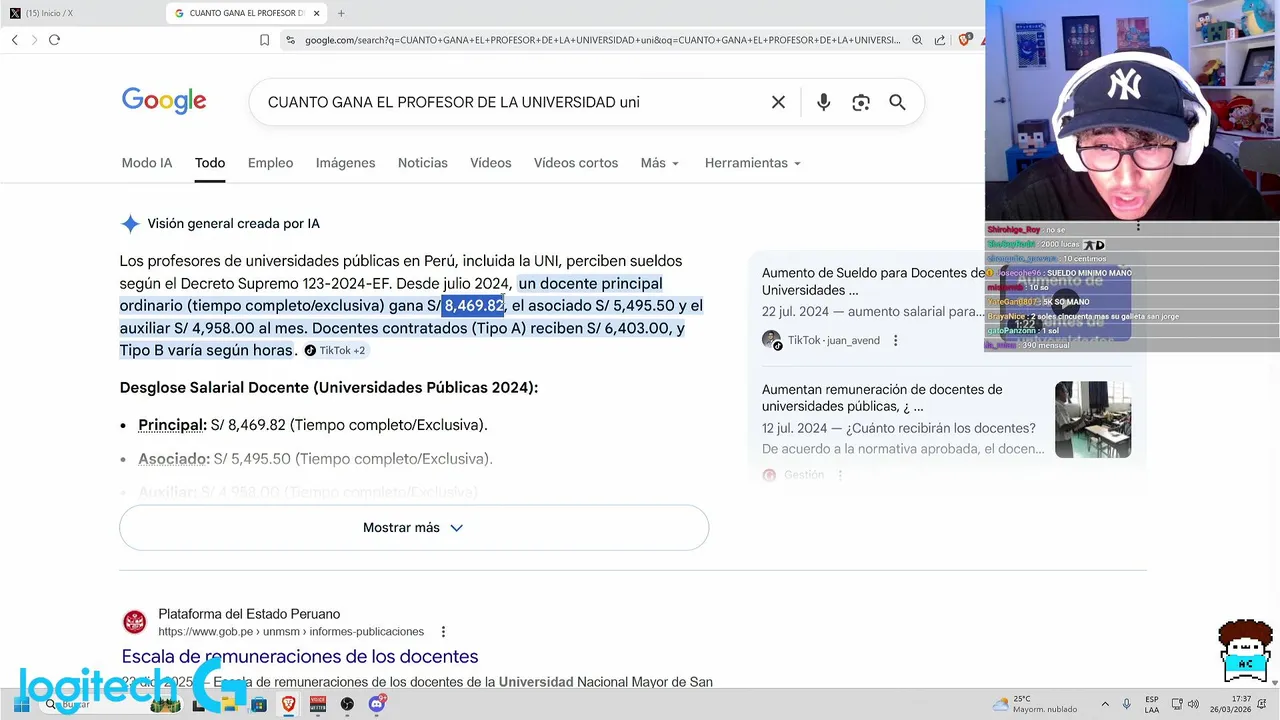Open Escala de remuneraciones de los docentes

300,657
